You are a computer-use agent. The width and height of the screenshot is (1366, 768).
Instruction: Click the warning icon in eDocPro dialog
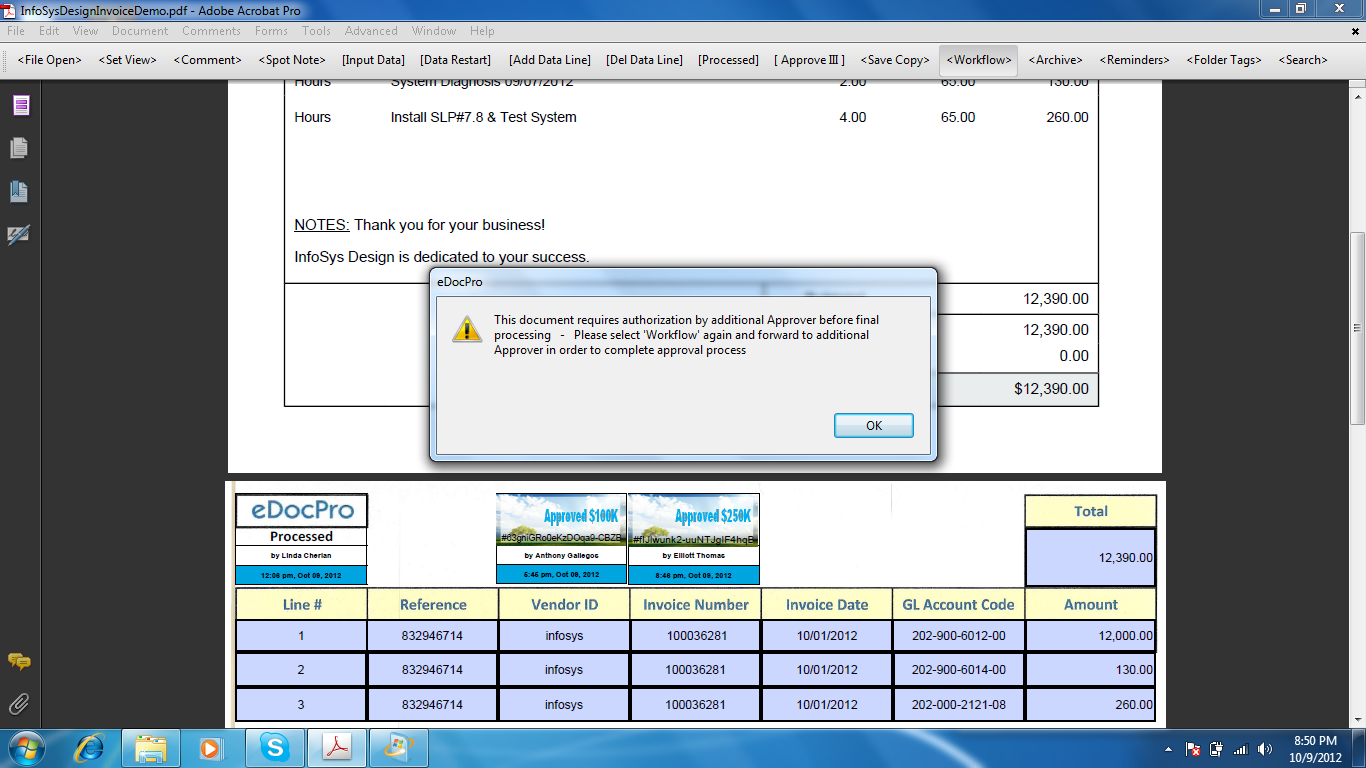click(x=467, y=328)
